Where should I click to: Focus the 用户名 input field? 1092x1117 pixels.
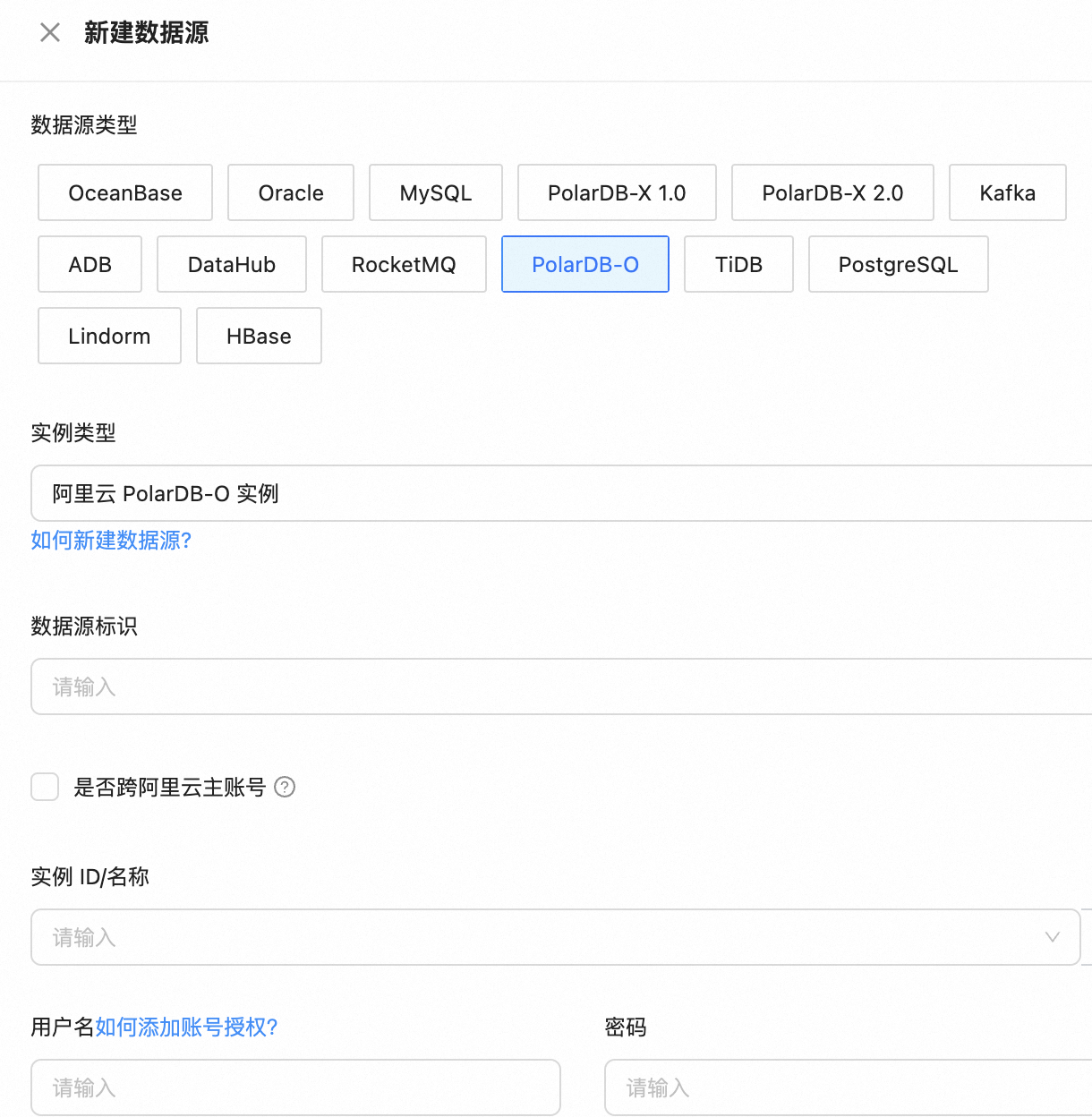295,1087
